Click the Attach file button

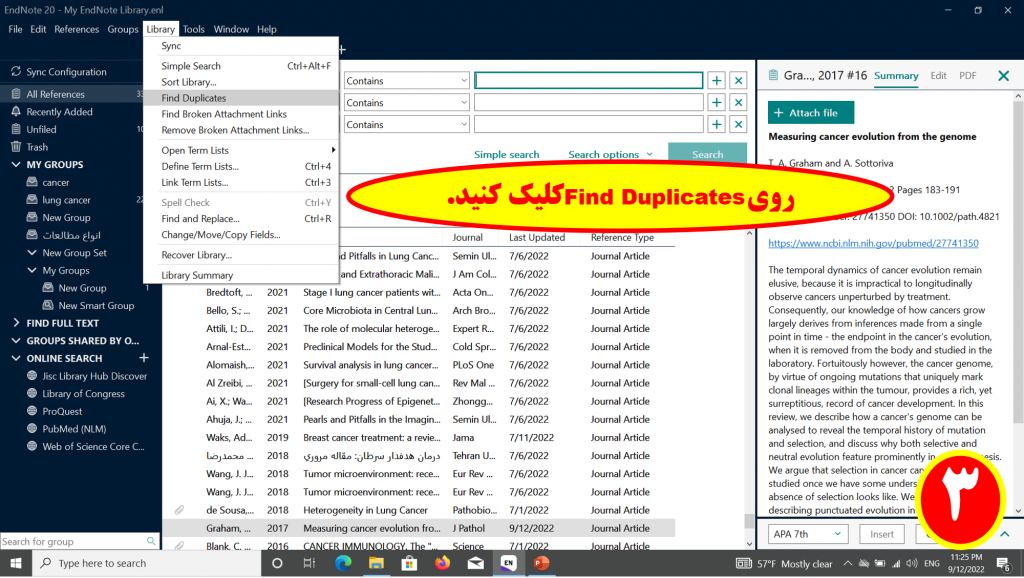tap(810, 113)
